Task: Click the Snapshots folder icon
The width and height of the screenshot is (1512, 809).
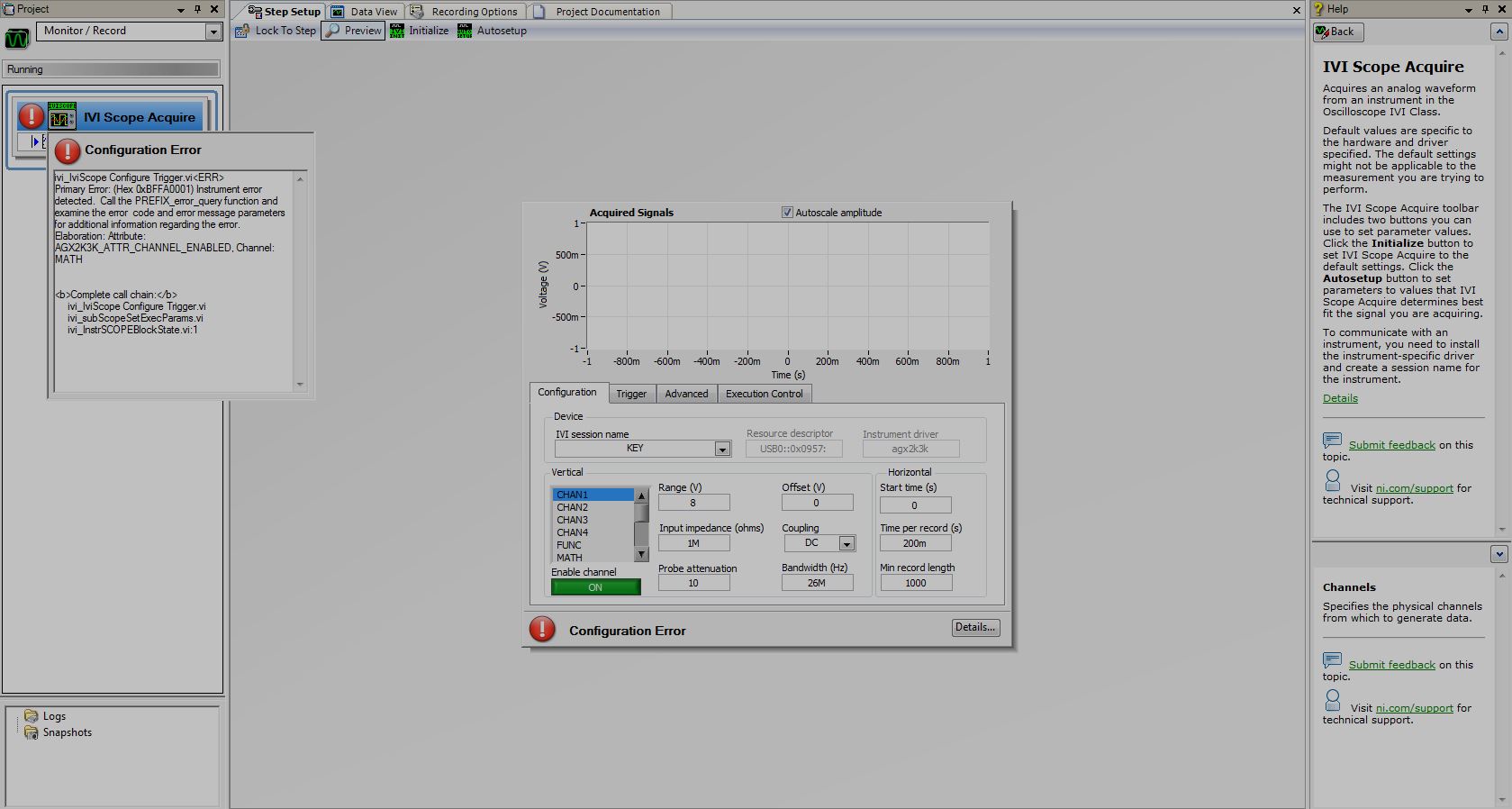Action: tap(32, 732)
